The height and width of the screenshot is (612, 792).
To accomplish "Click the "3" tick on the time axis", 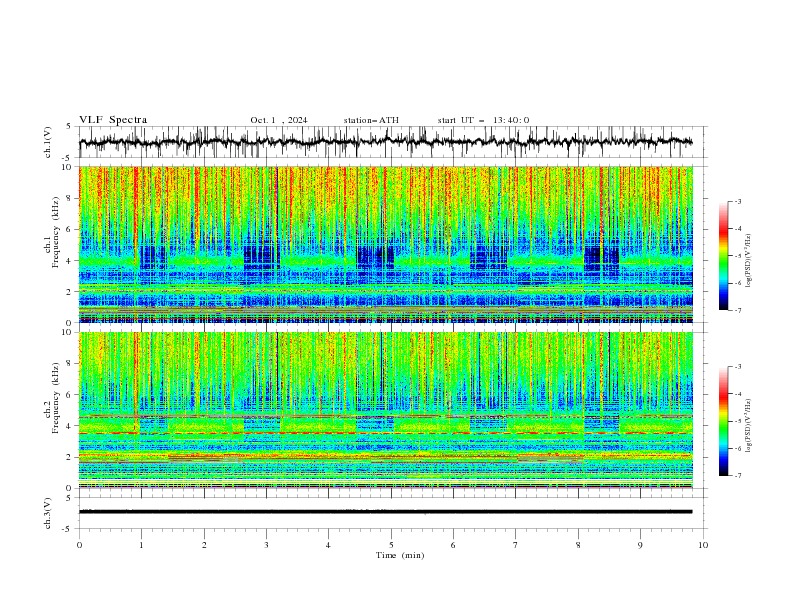I will coord(266,545).
